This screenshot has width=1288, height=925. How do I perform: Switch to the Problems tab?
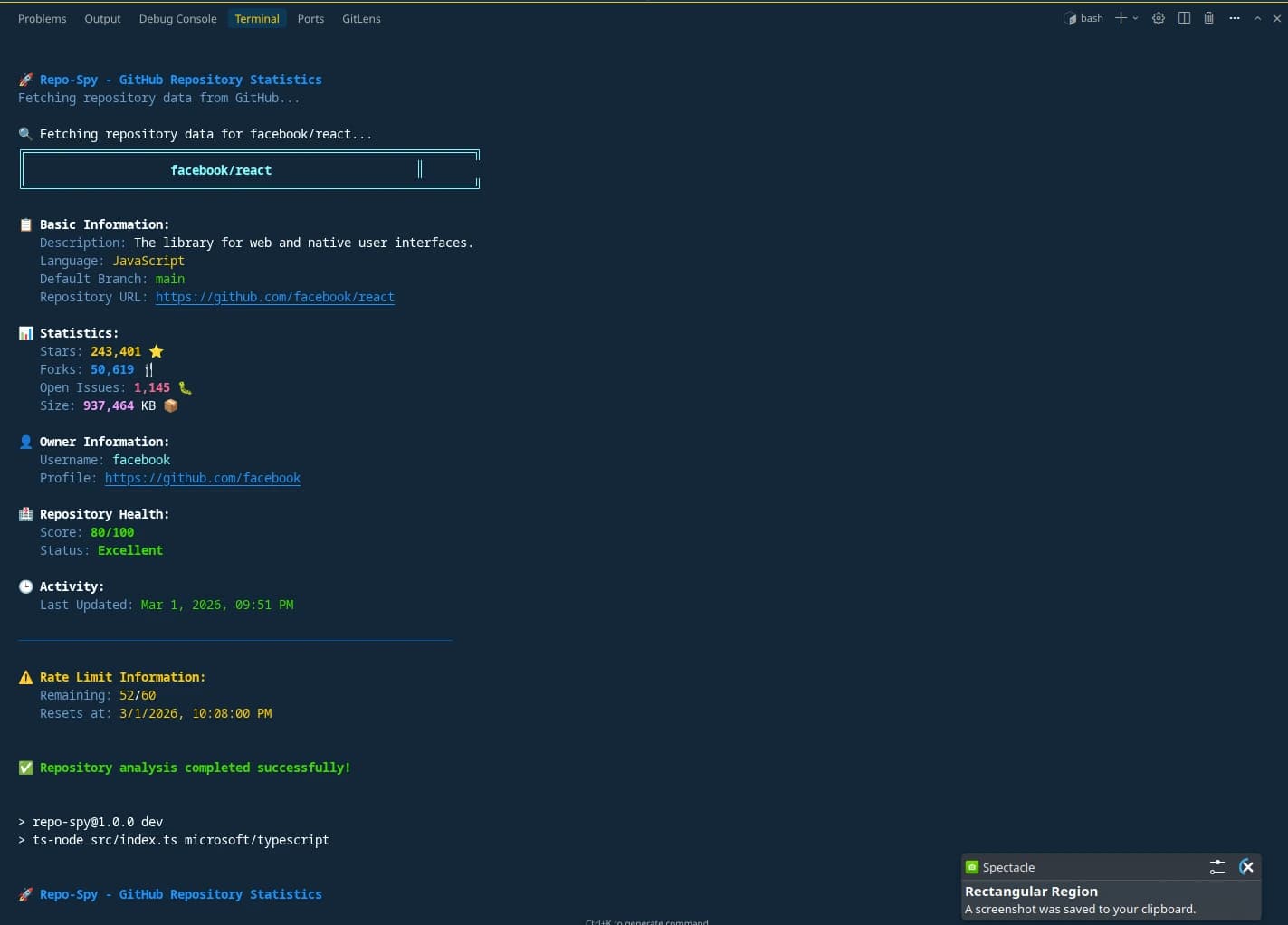coord(42,18)
